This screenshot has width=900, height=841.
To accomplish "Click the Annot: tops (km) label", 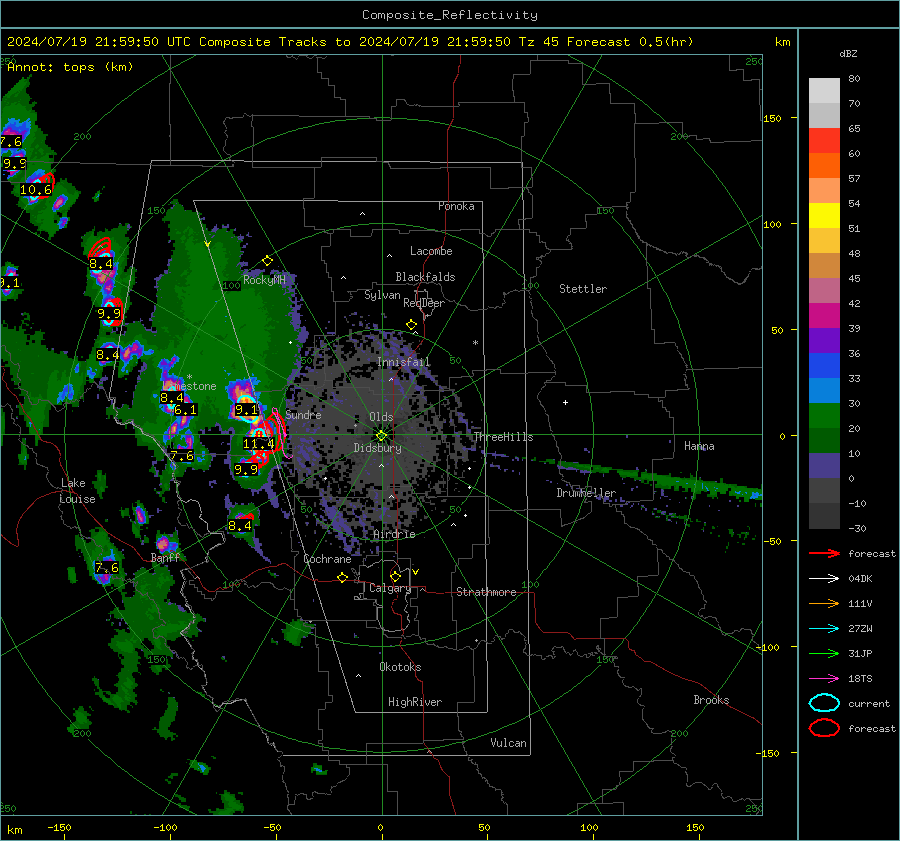I will (x=70, y=67).
